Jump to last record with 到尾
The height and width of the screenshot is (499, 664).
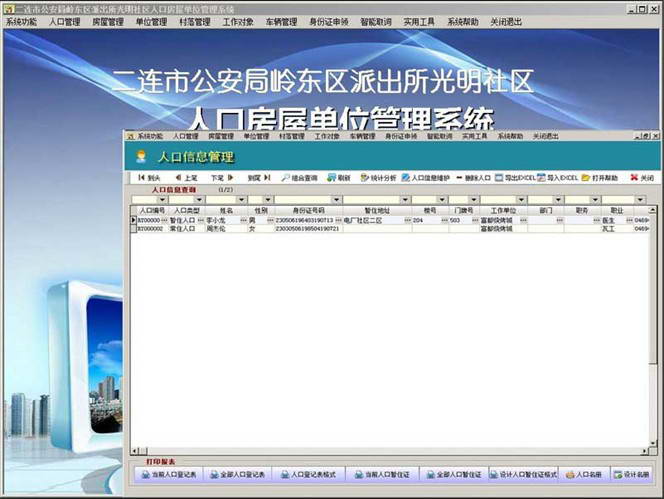pyautogui.click(x=259, y=178)
